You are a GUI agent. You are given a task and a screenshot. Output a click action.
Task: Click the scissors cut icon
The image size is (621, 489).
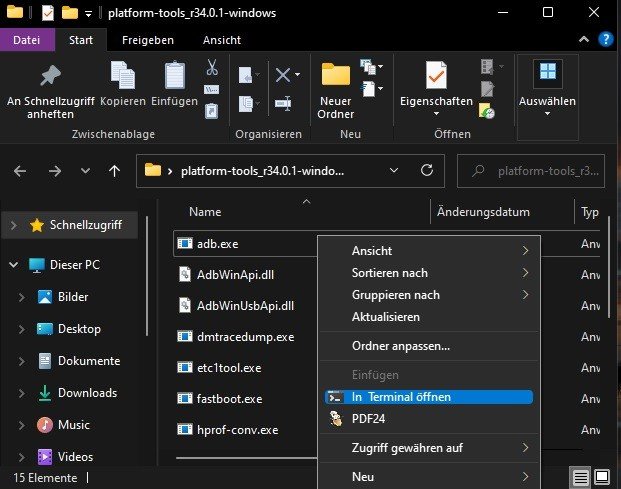tap(212, 68)
